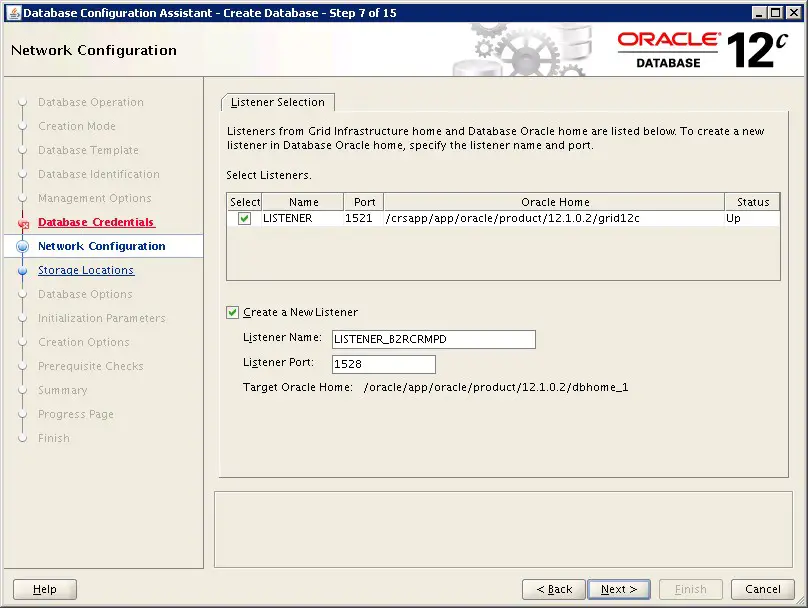Click the Storage Locations step bullet
Image resolution: width=808 pixels, height=608 pixels.
(22, 271)
